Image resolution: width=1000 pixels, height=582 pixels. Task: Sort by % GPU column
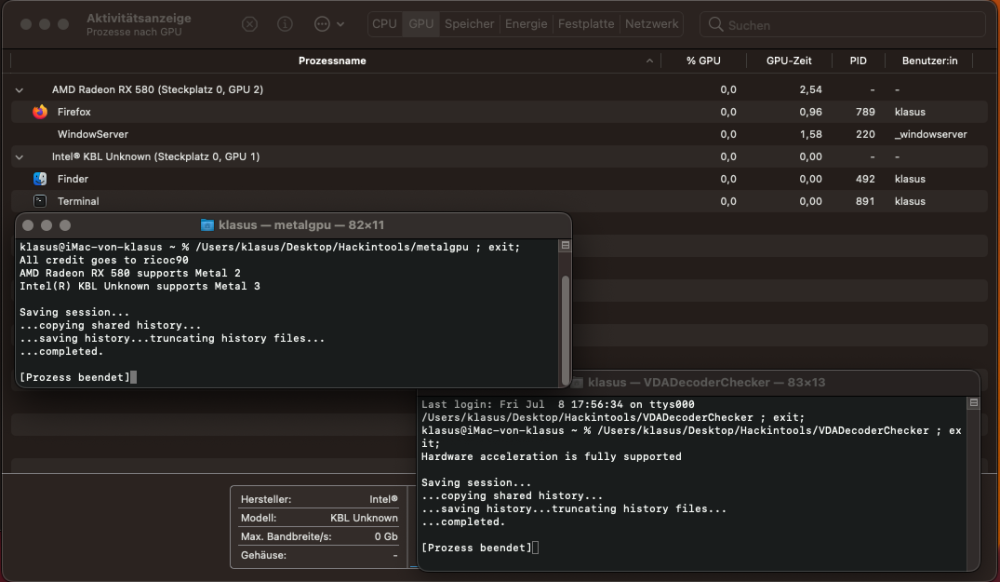[703, 61]
